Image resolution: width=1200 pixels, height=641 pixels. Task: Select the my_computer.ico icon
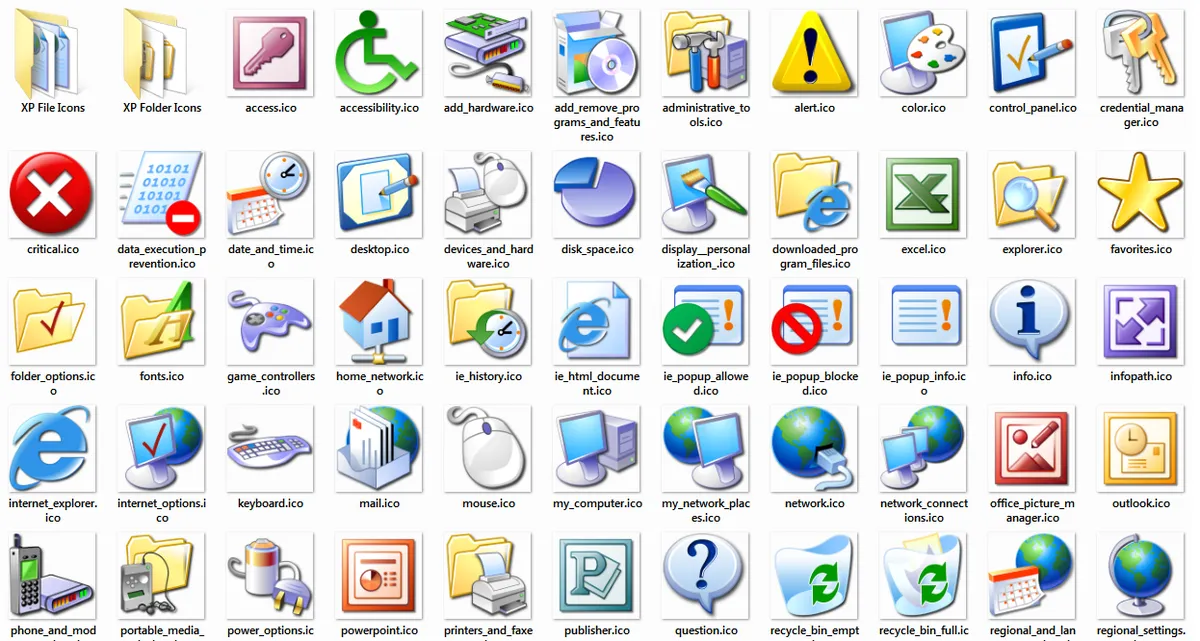click(x=597, y=449)
